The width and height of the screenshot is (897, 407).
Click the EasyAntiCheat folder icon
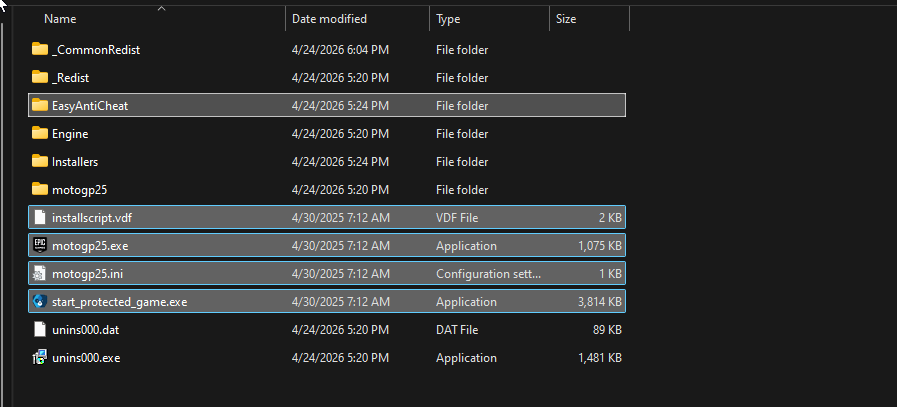39,105
